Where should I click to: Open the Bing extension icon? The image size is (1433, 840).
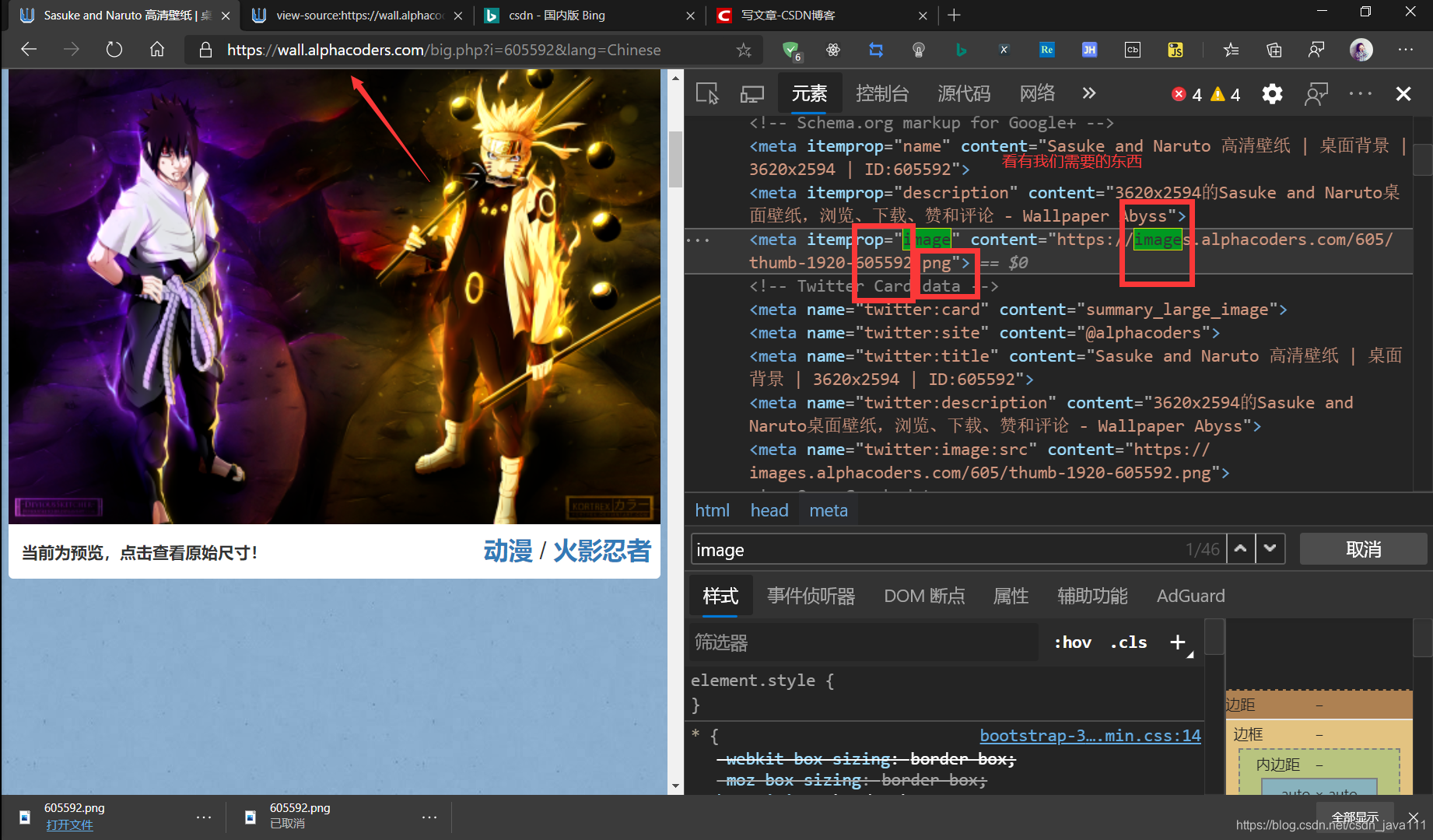pyautogui.click(x=961, y=50)
